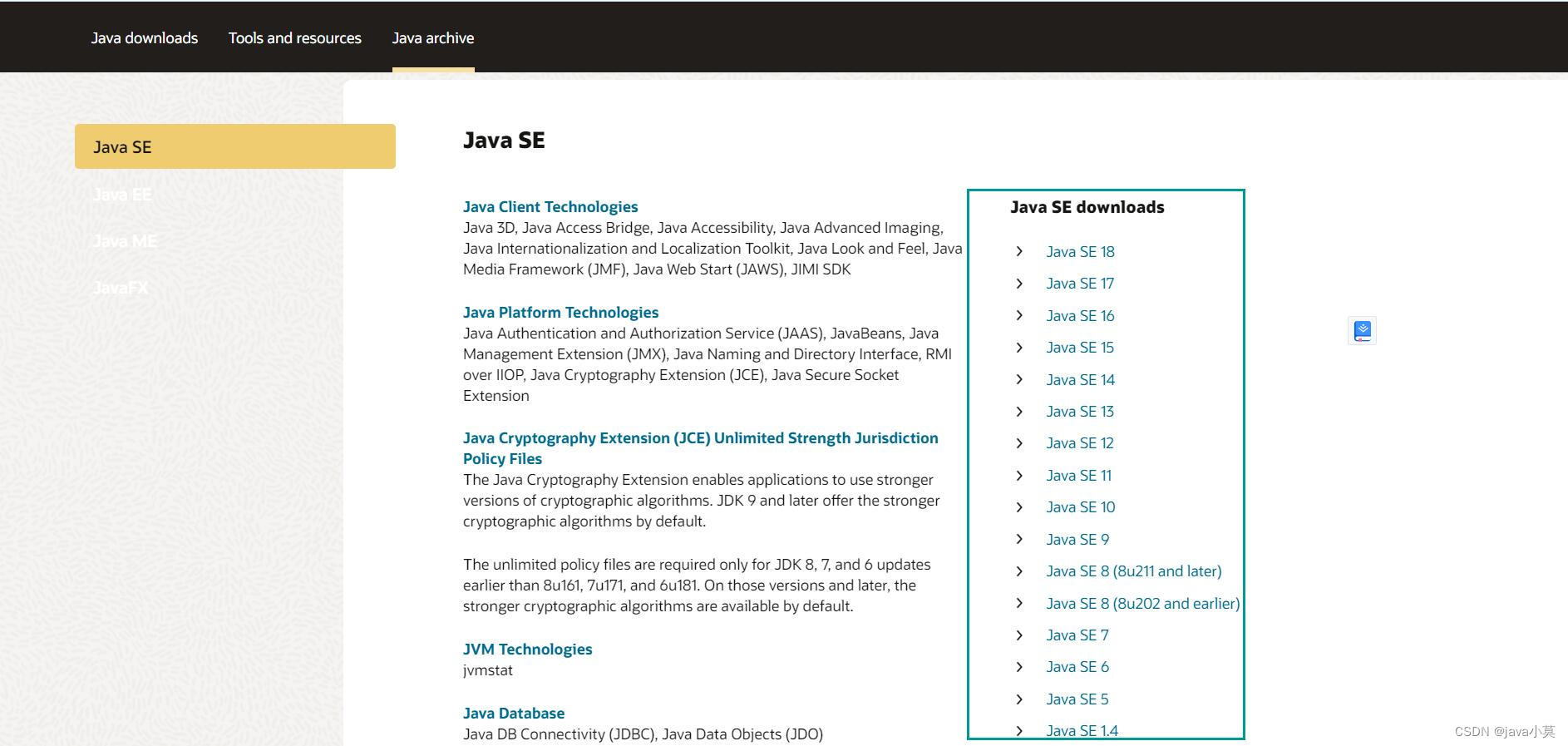Image resolution: width=1568 pixels, height=746 pixels.
Task: Open the Java SE 15 download link
Action: pos(1080,348)
